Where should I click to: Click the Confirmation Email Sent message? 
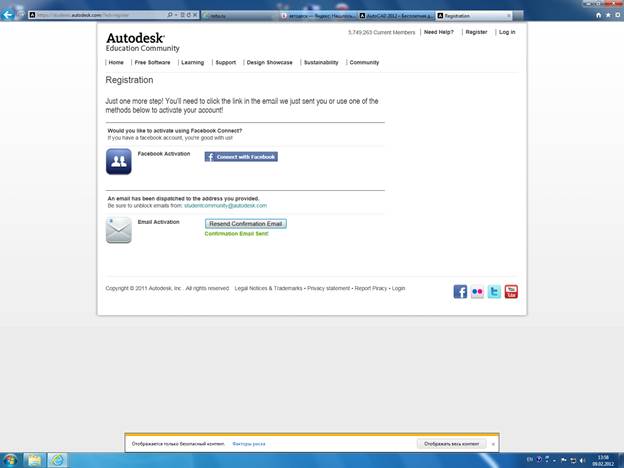pos(236,234)
